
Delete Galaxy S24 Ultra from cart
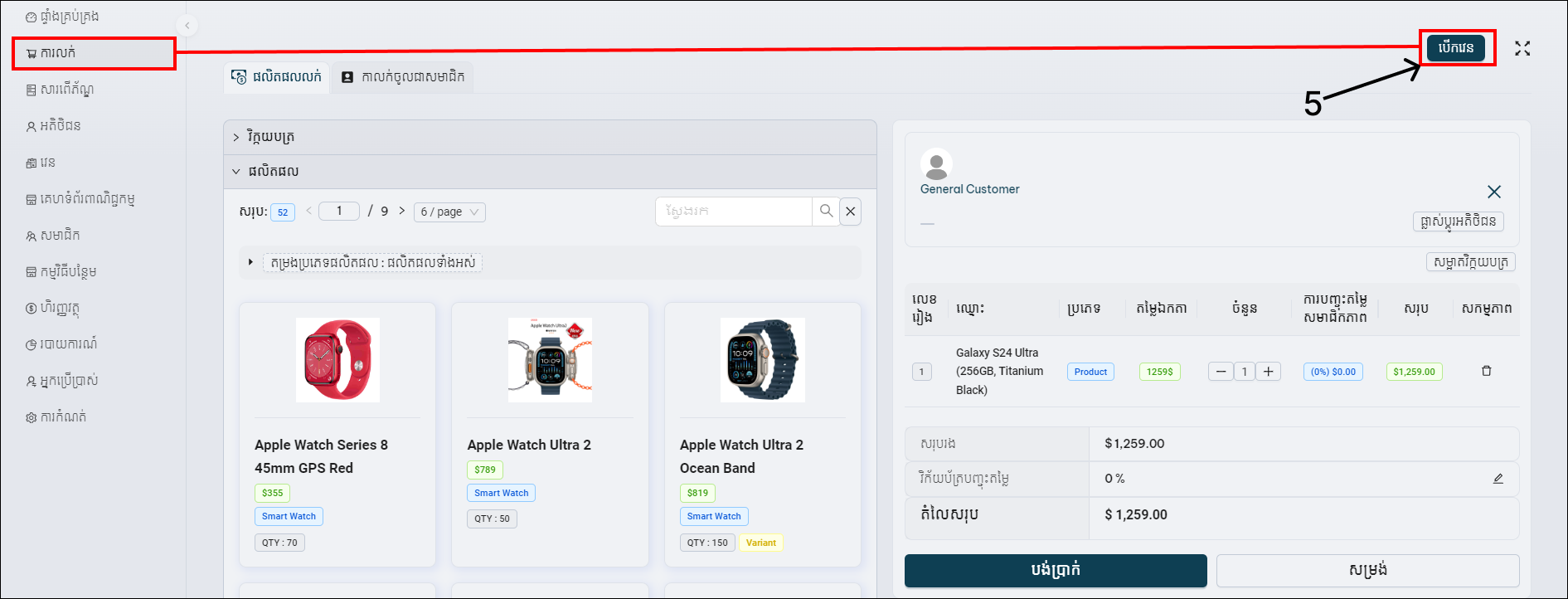[x=1486, y=371]
